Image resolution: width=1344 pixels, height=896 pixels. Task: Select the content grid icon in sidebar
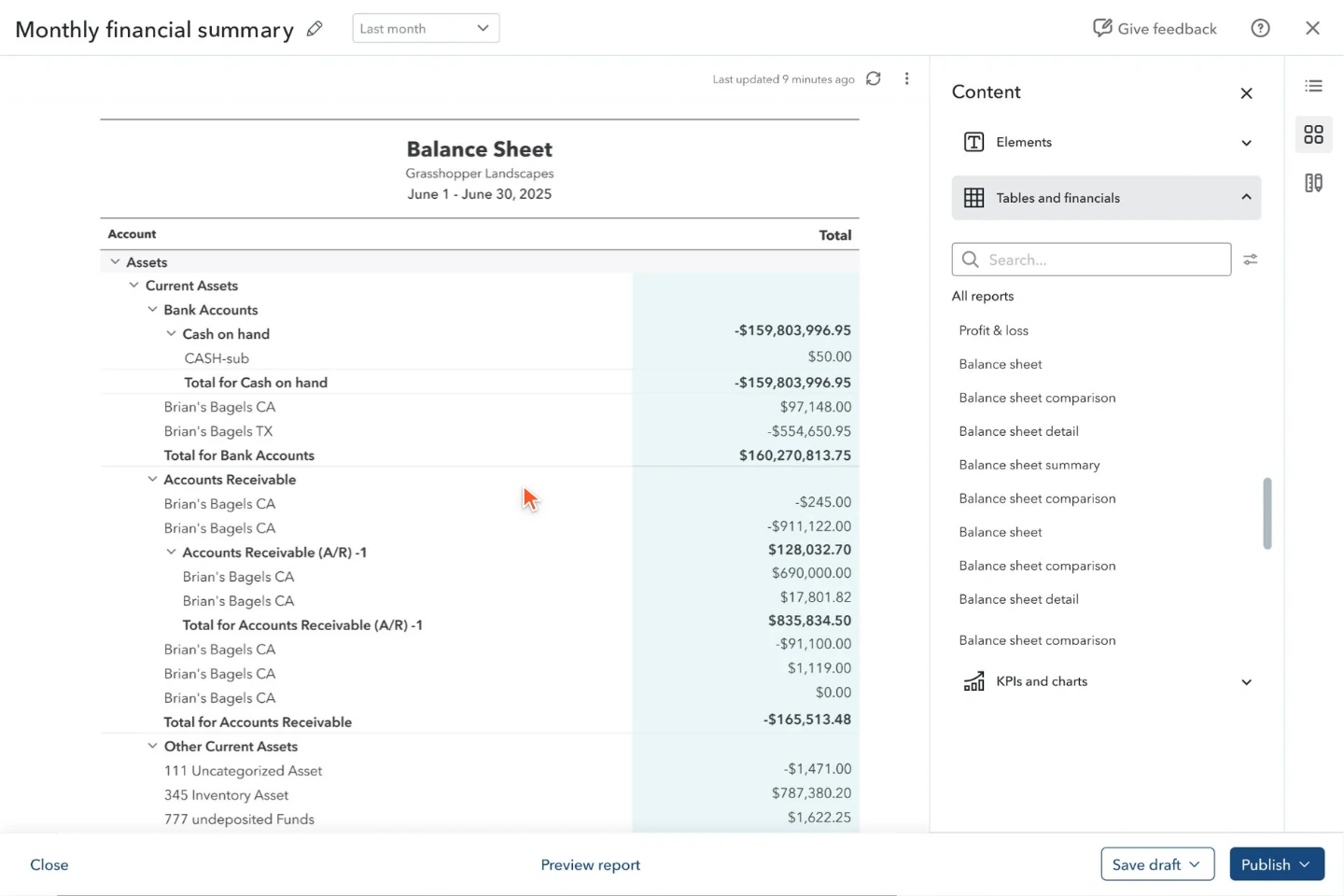pos(1313,134)
